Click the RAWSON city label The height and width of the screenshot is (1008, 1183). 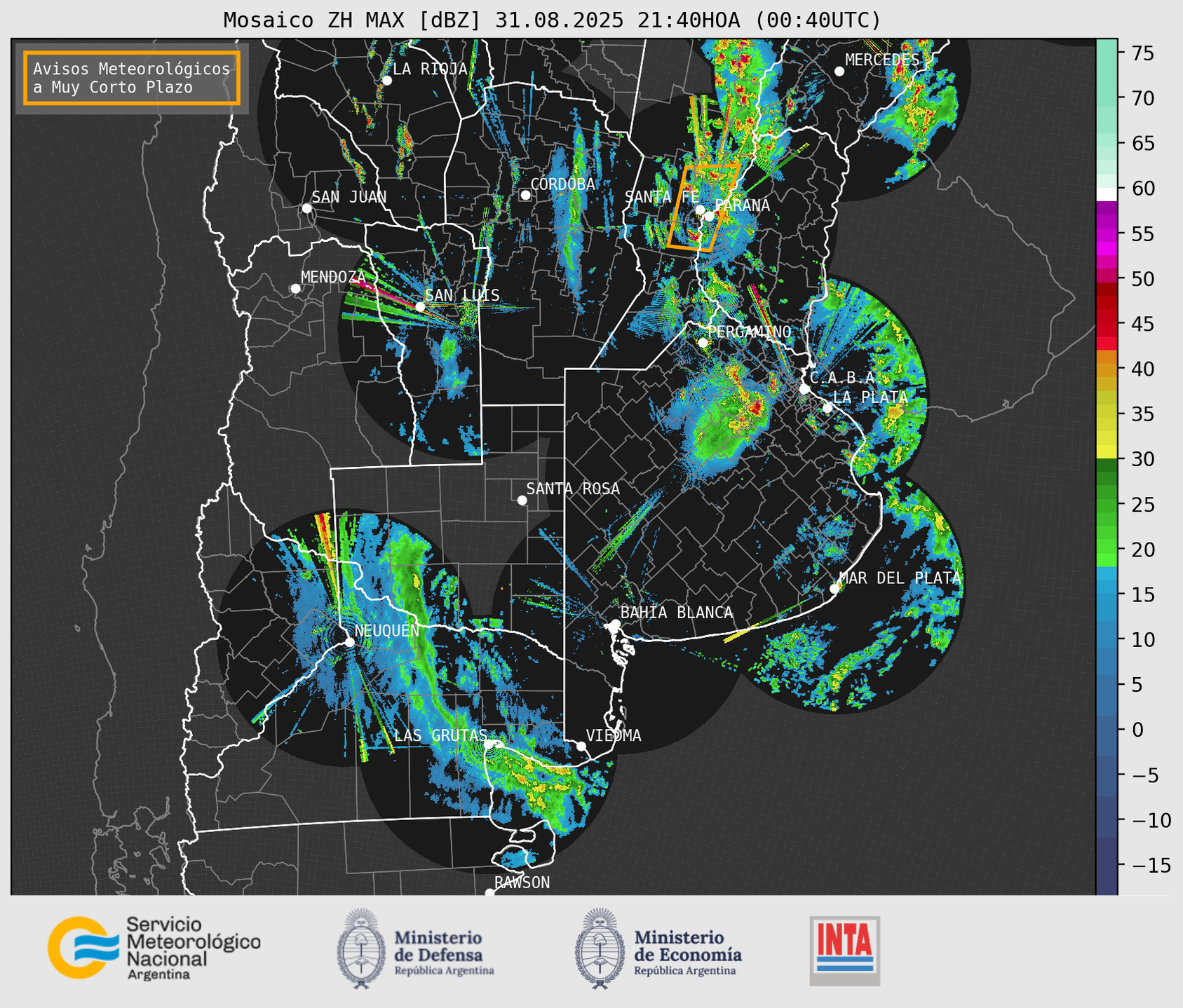pos(522,883)
